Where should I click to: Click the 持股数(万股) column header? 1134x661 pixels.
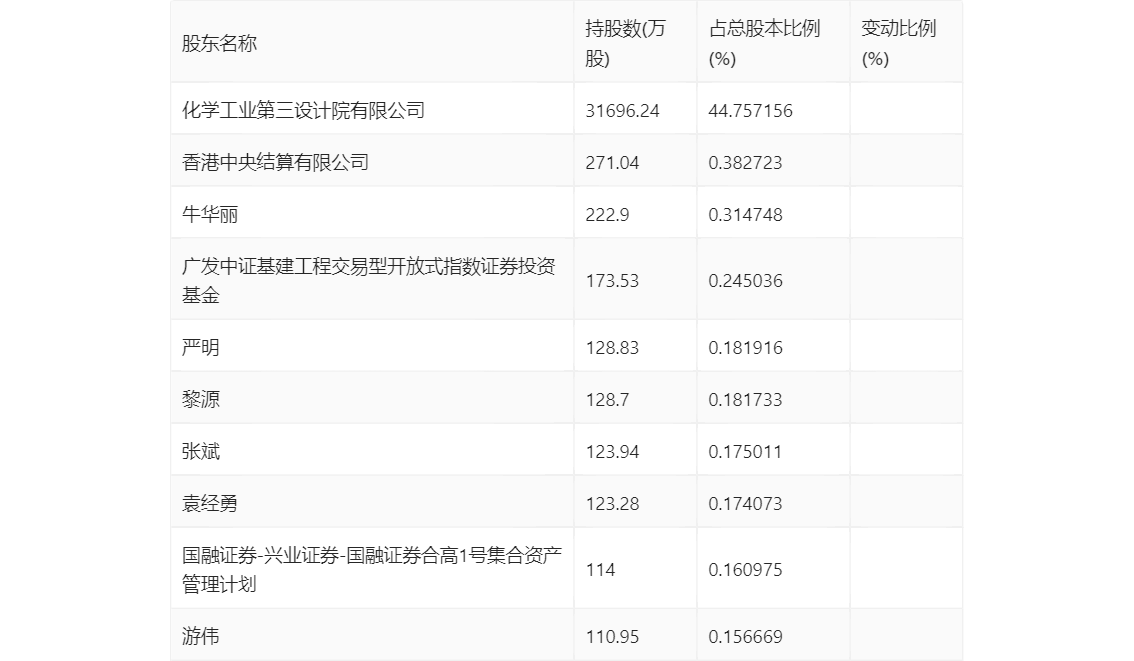pyautogui.click(x=626, y=43)
